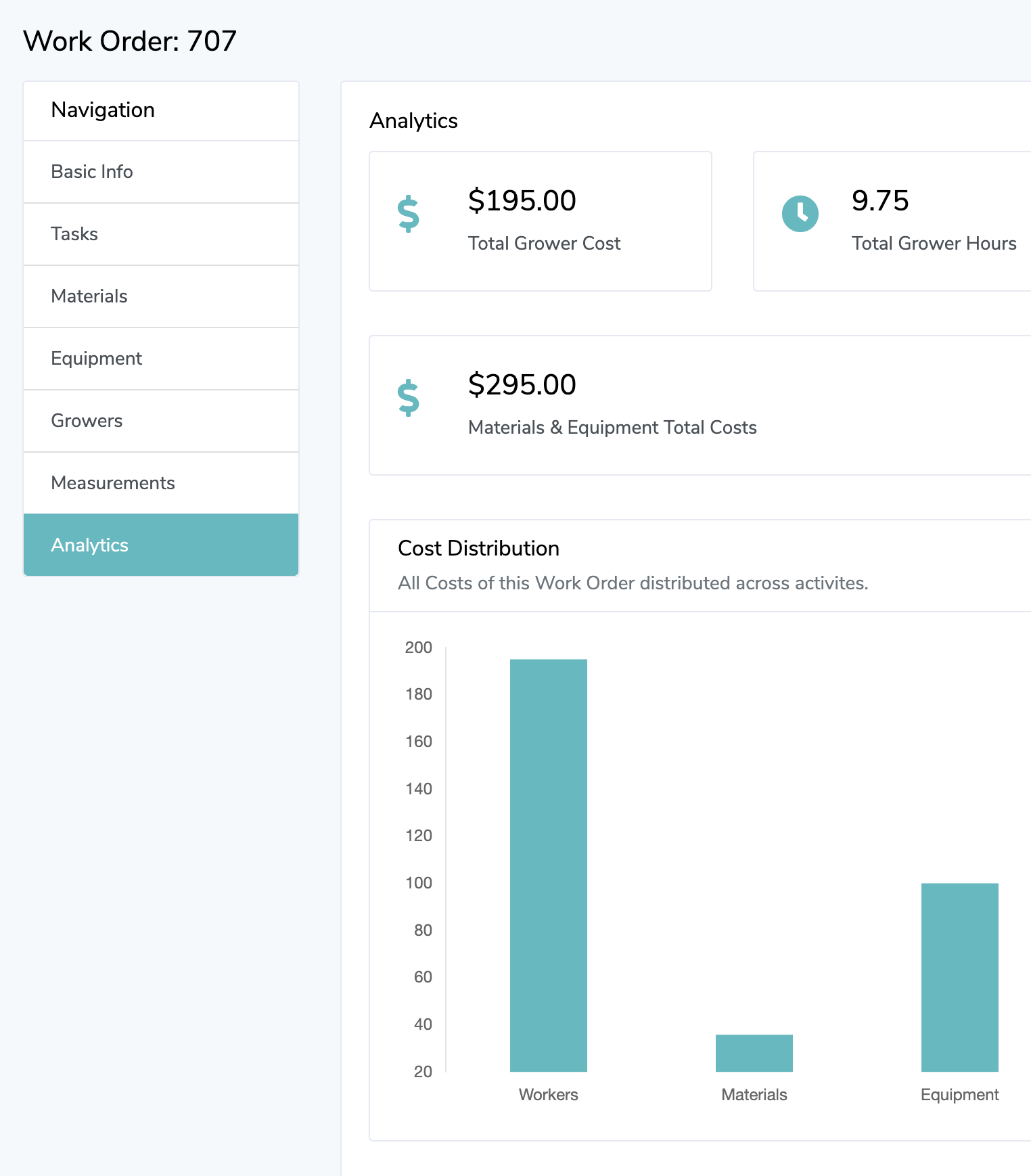Click the dollar icon beside Materials & Equipment costs
This screenshot has width=1031, height=1176.
point(408,398)
